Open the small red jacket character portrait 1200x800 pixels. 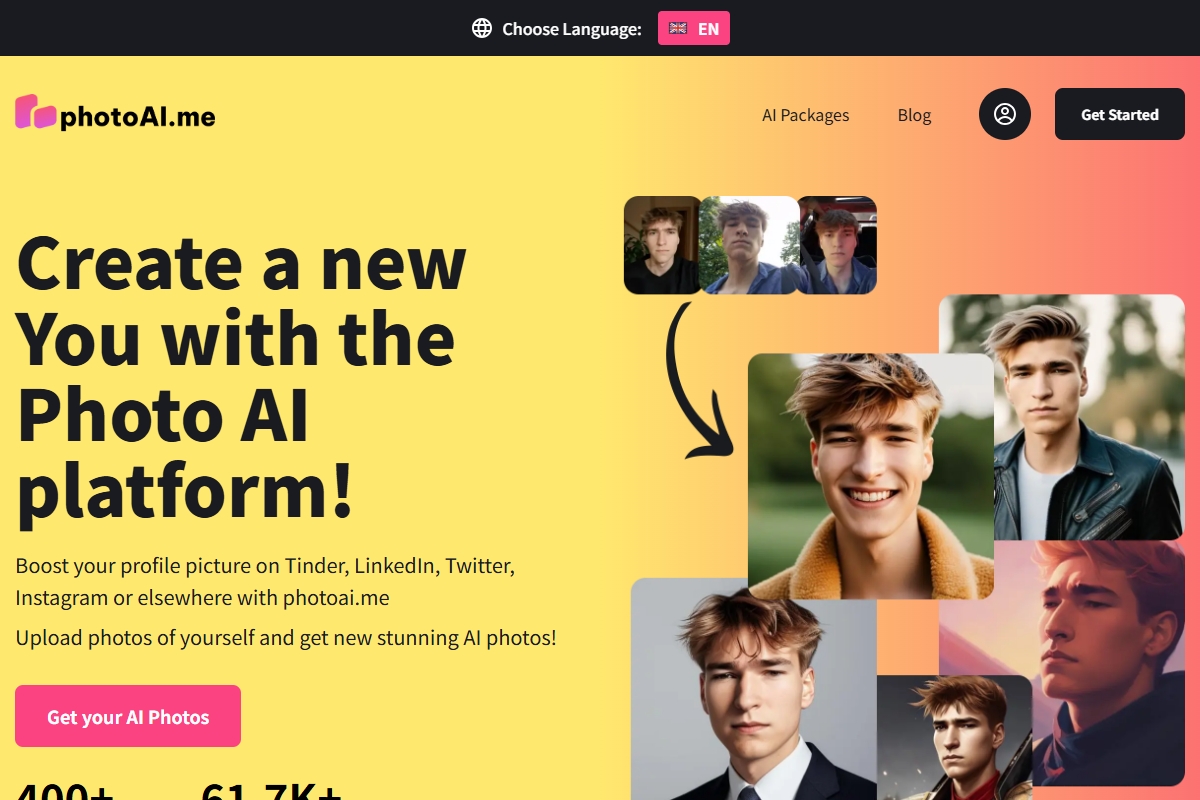[x=954, y=737]
